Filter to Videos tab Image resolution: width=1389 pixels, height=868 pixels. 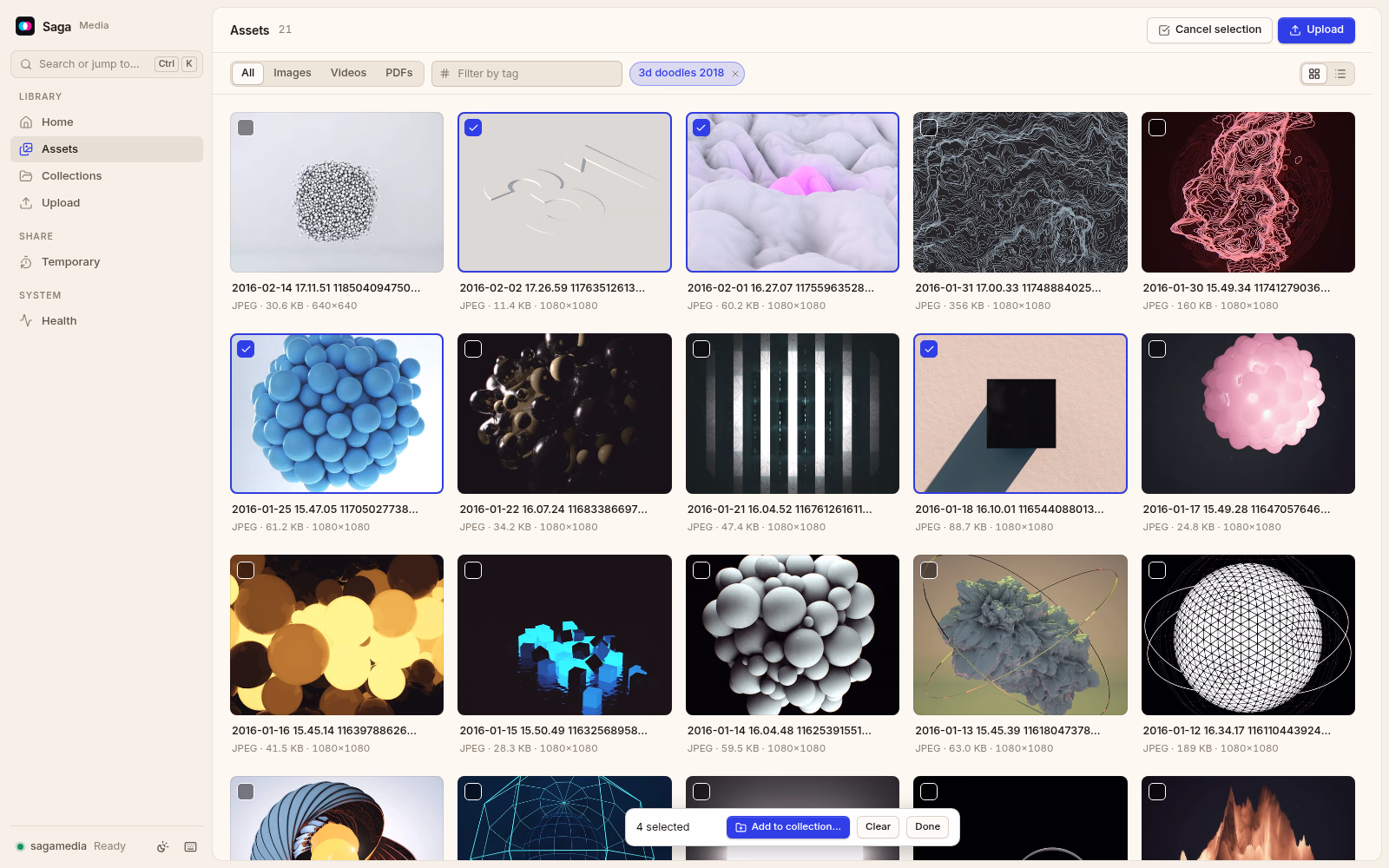[x=348, y=73]
